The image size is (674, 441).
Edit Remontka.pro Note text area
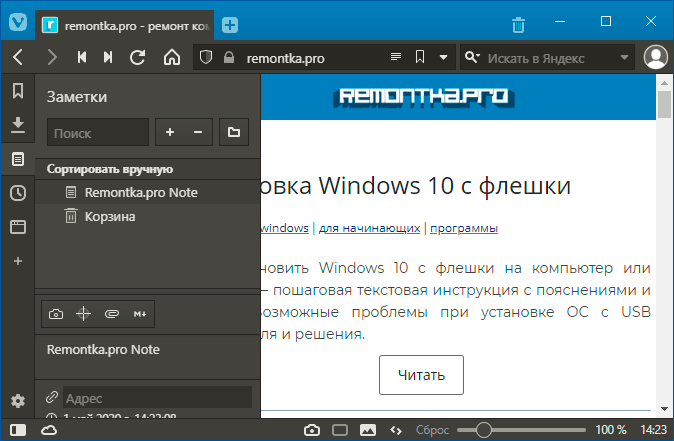click(x=147, y=357)
